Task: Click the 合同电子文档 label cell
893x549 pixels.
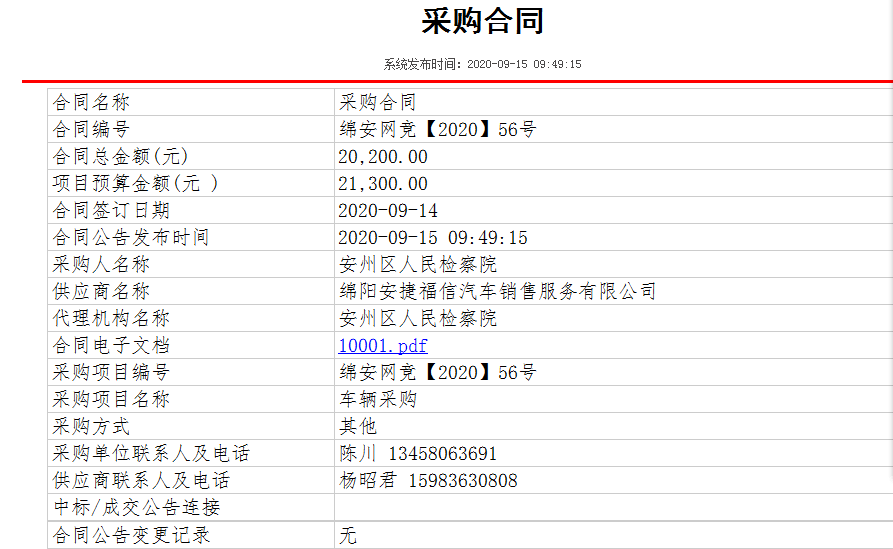Action: 111,346
